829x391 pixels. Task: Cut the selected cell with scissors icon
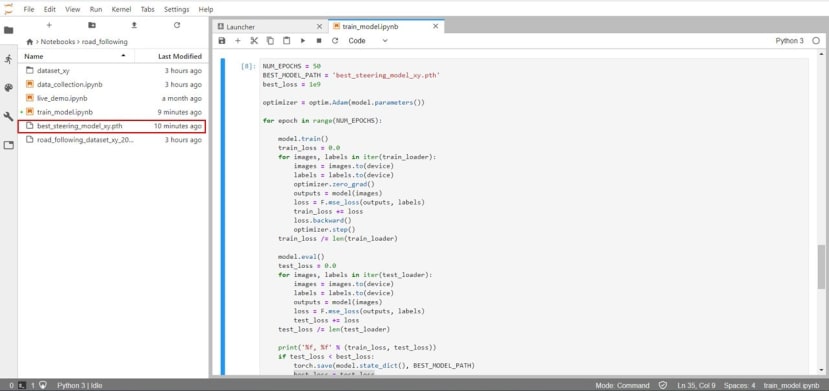pyautogui.click(x=254, y=41)
